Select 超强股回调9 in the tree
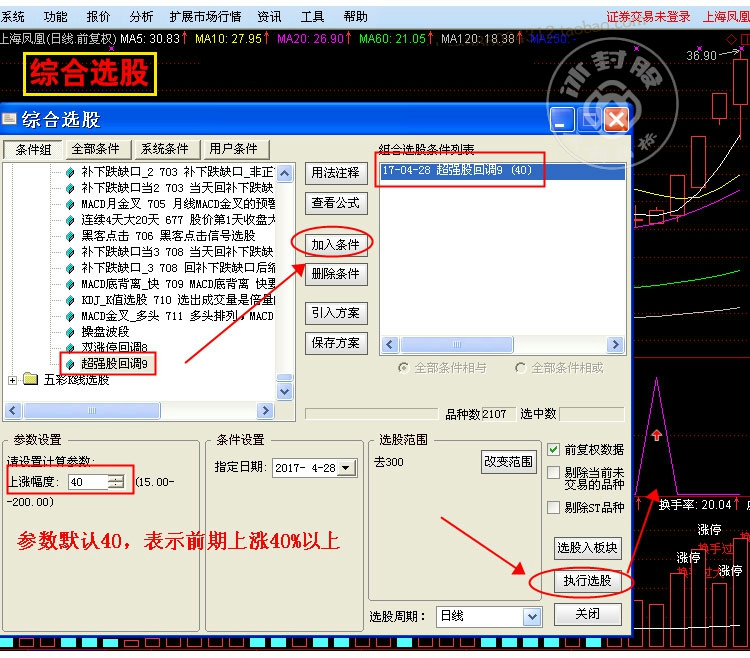Screen dimensions: 750x658 click(115, 364)
